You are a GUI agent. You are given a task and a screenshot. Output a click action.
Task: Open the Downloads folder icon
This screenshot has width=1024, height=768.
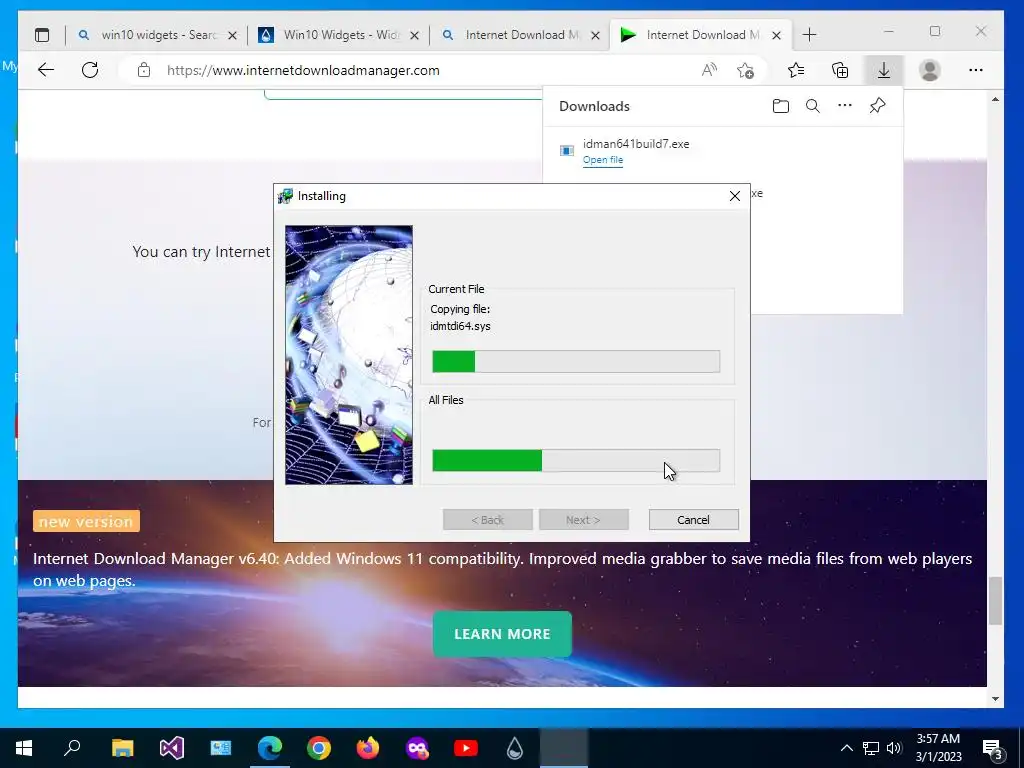point(780,106)
